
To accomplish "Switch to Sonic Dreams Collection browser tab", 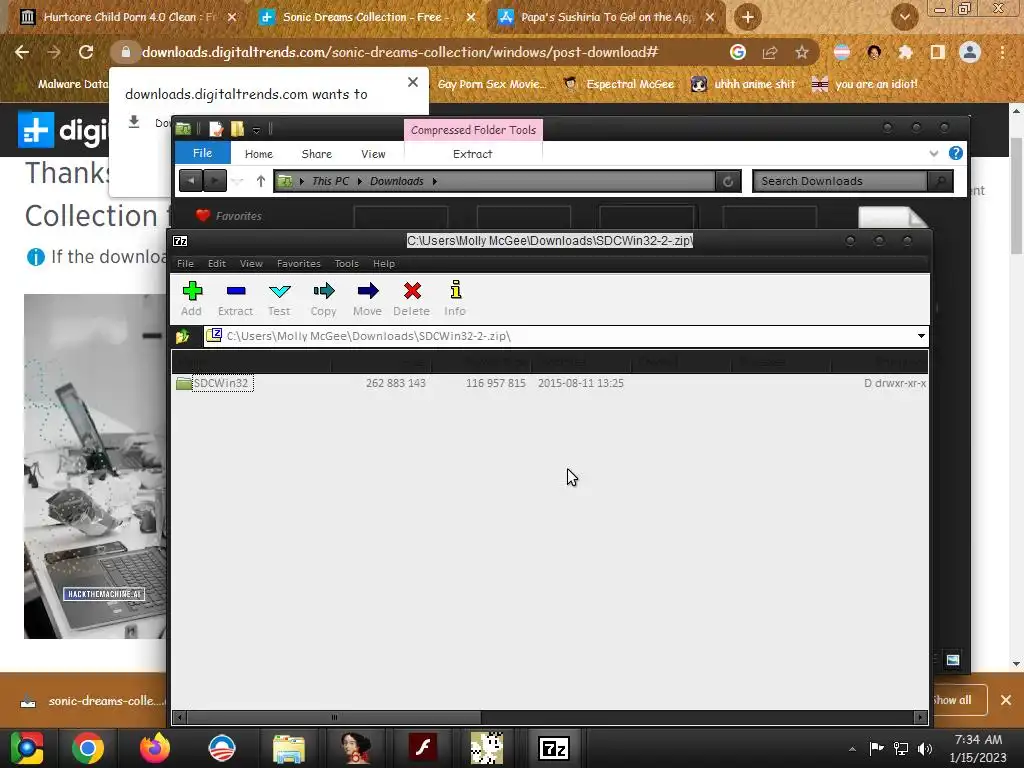I will (367, 17).
